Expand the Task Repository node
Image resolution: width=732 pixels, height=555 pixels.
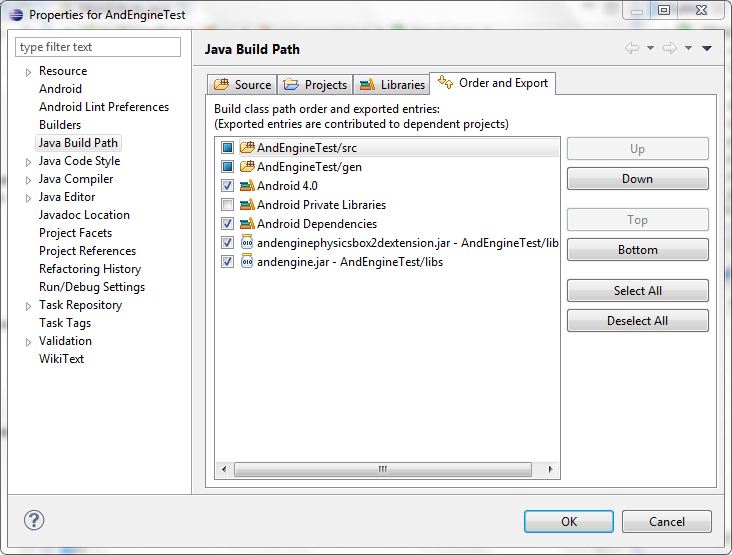[28, 306]
